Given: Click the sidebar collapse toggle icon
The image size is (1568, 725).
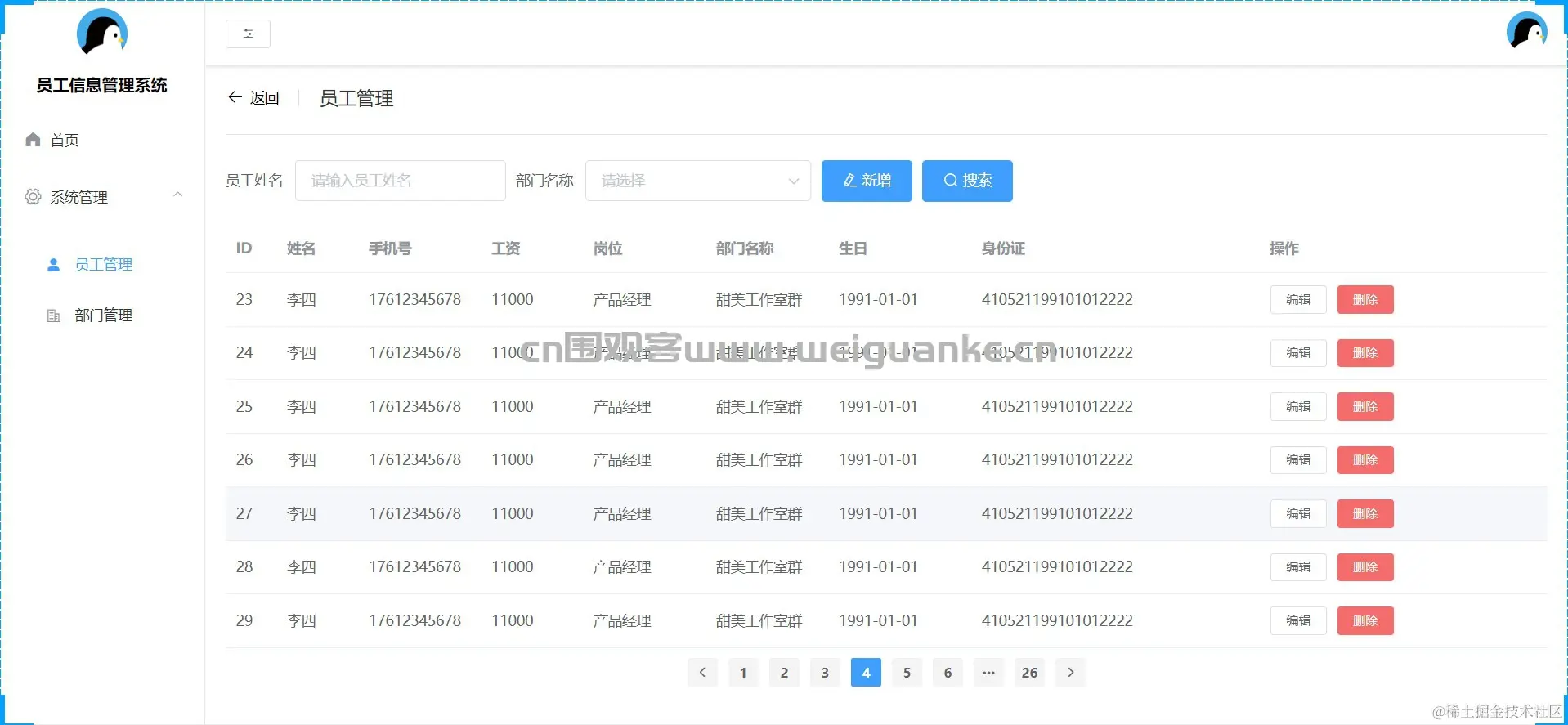Looking at the screenshot, I should (248, 34).
